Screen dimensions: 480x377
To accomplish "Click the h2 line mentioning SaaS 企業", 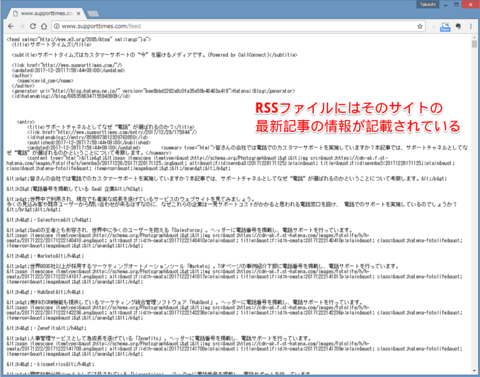I will (x=75, y=189).
